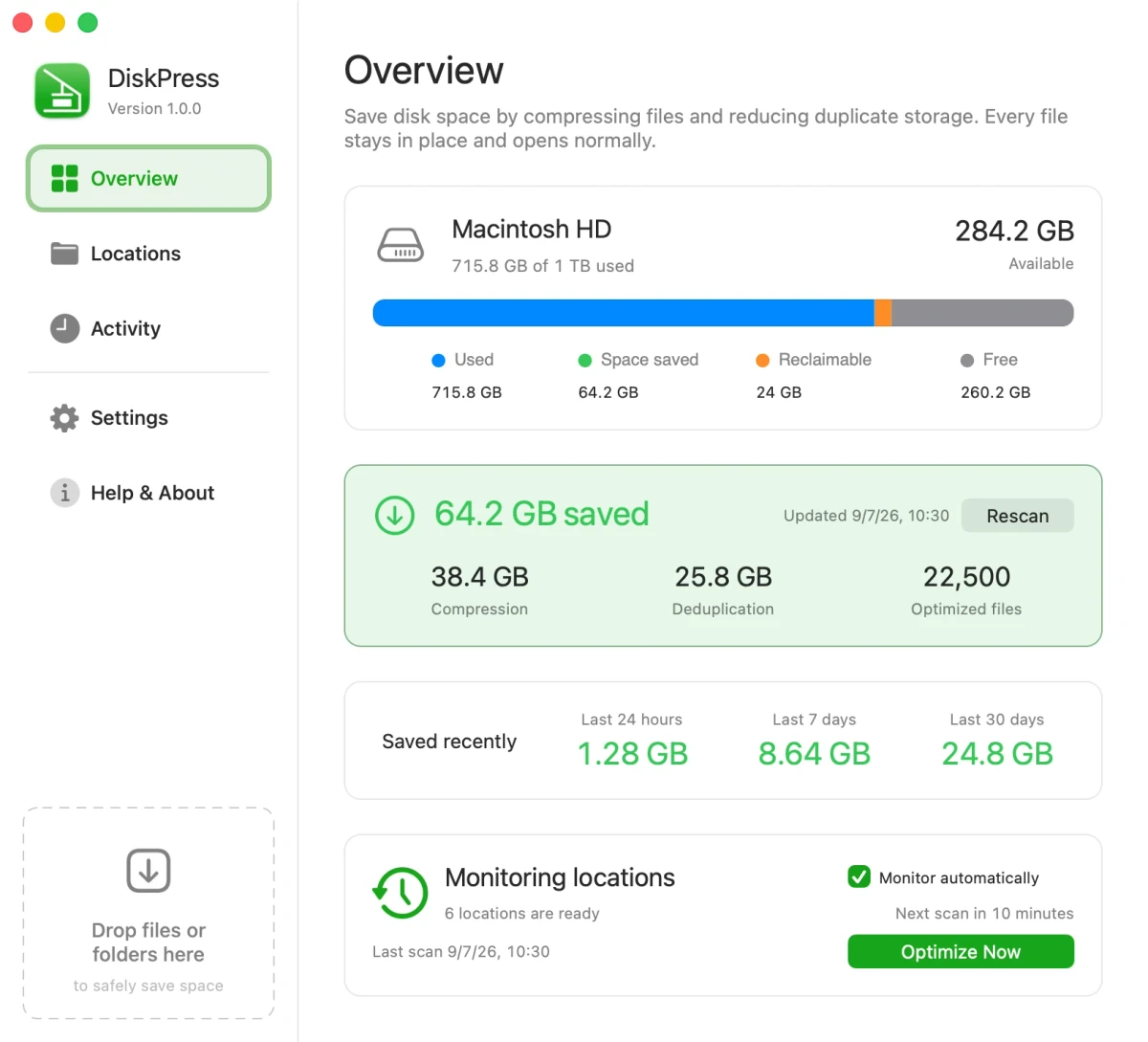Click the Version 1.0.0 label
The width and height of the screenshot is (1148, 1042).
[154, 109]
